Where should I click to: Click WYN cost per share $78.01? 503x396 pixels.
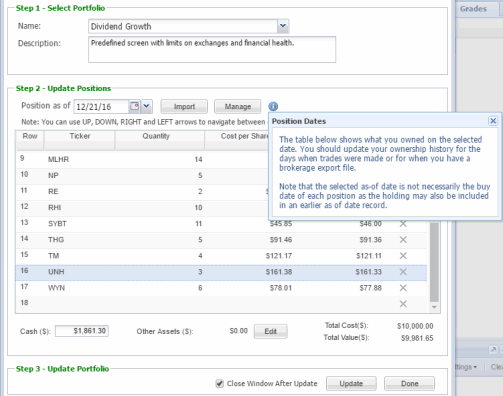pos(281,288)
